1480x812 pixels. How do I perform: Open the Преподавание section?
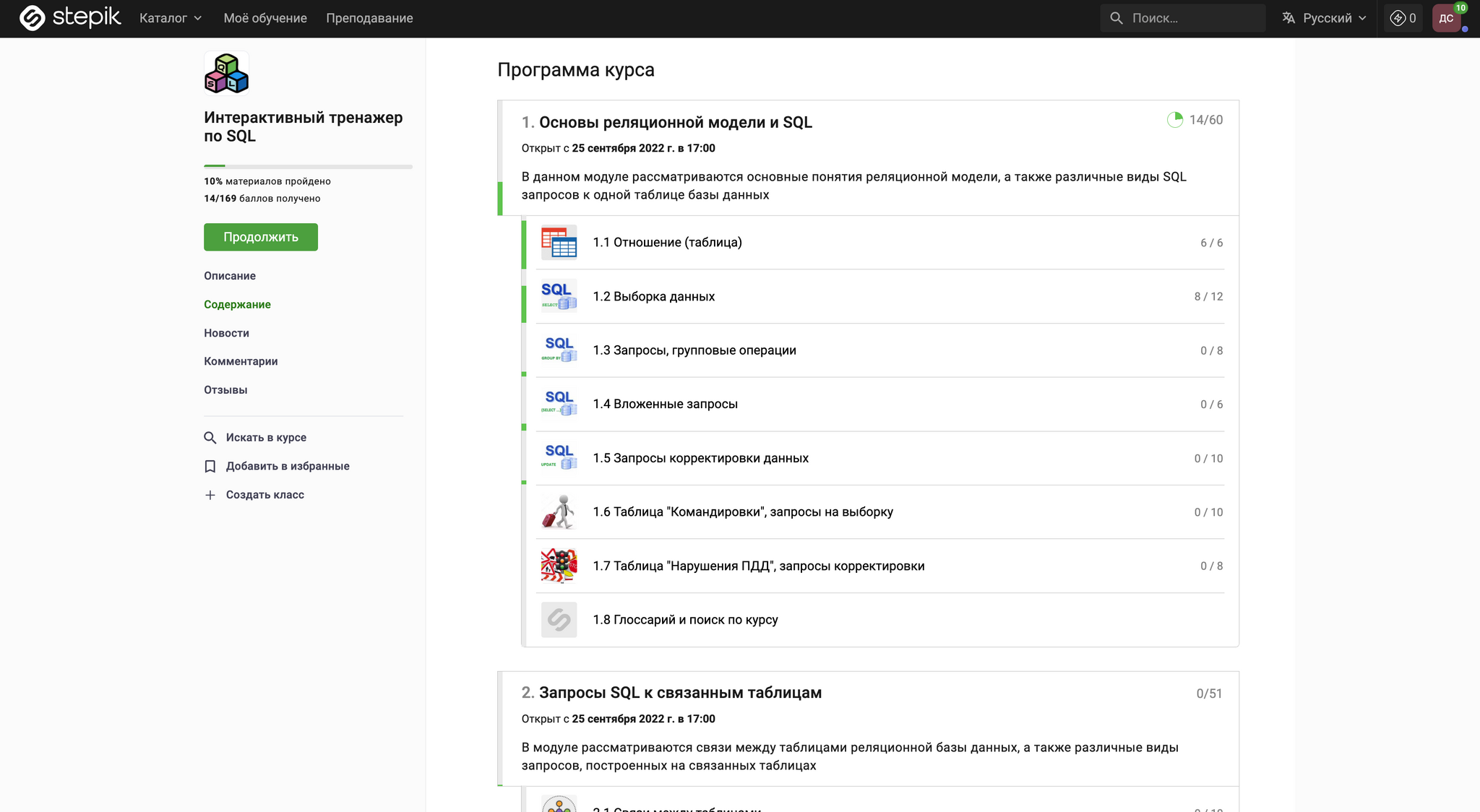[369, 18]
